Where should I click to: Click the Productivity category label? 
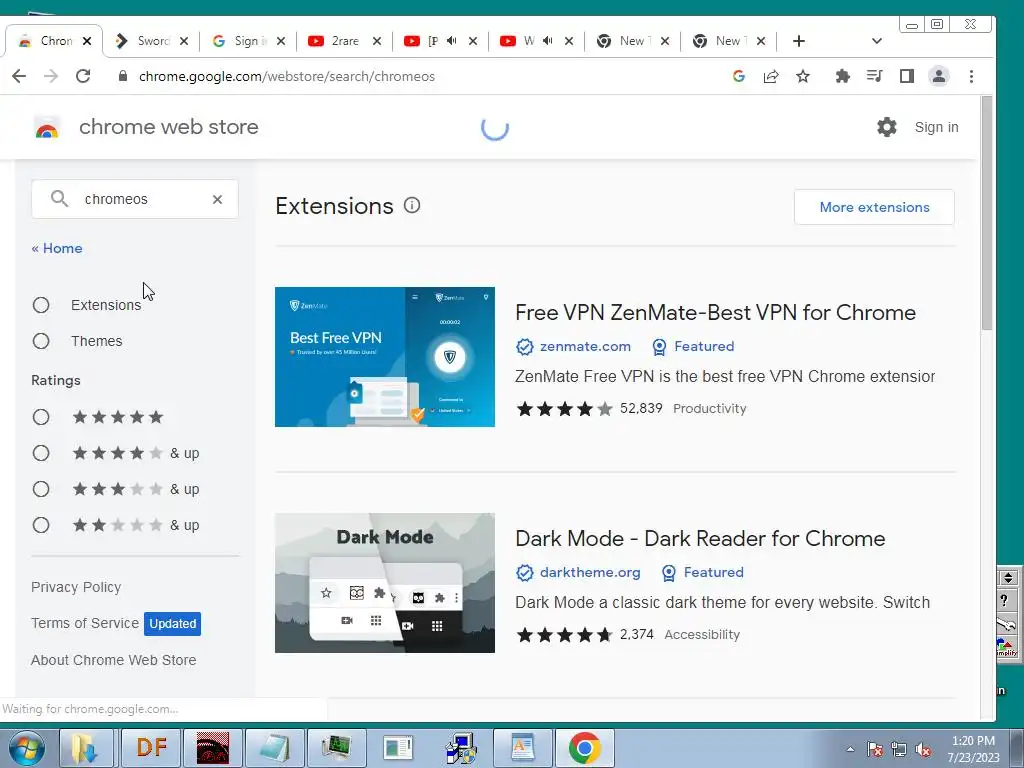(709, 408)
